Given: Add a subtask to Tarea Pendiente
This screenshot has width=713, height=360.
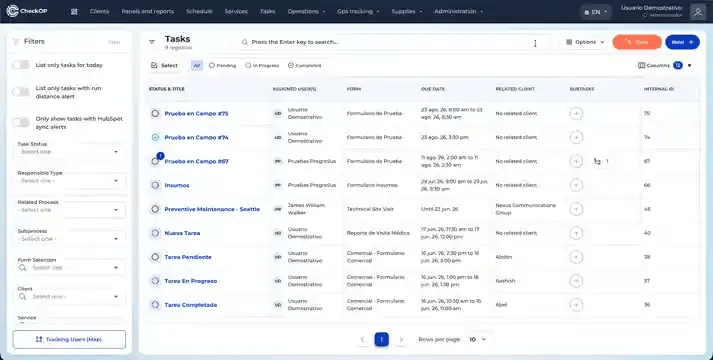Looking at the screenshot, I should 576,257.
